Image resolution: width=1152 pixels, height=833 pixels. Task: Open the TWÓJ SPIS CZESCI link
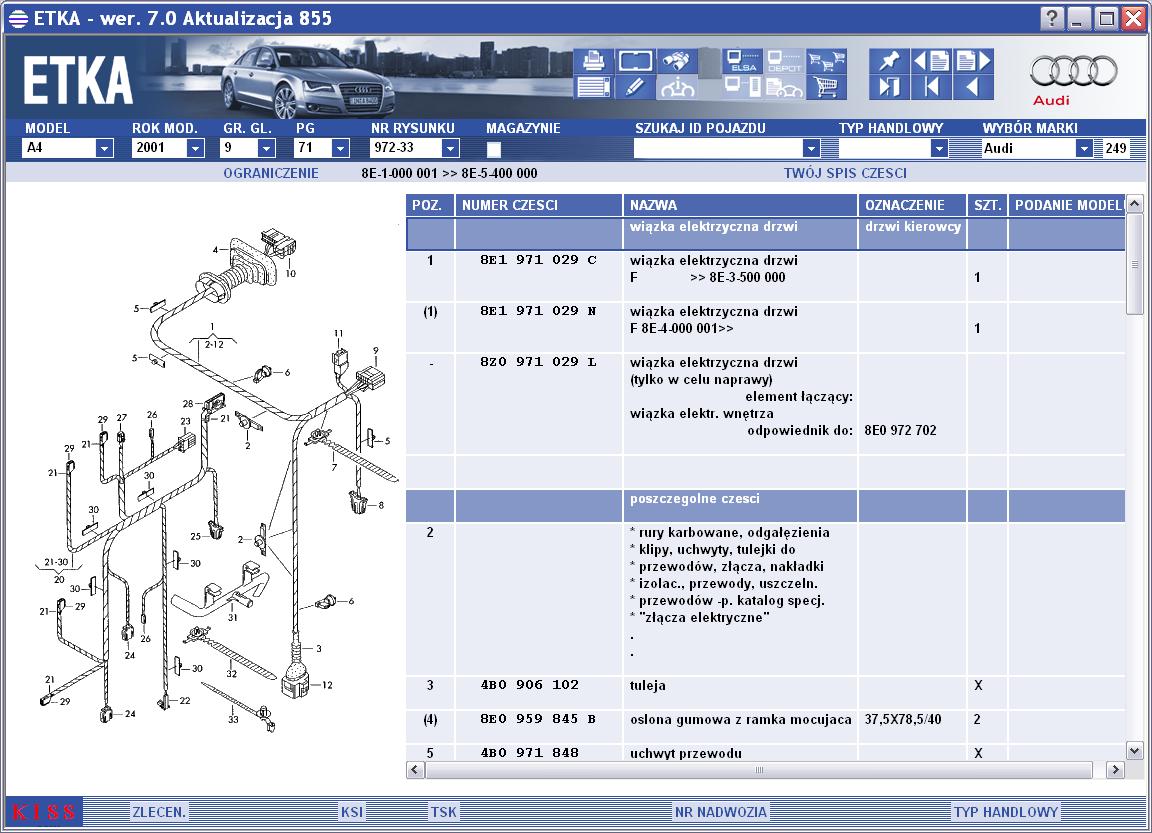click(x=845, y=173)
